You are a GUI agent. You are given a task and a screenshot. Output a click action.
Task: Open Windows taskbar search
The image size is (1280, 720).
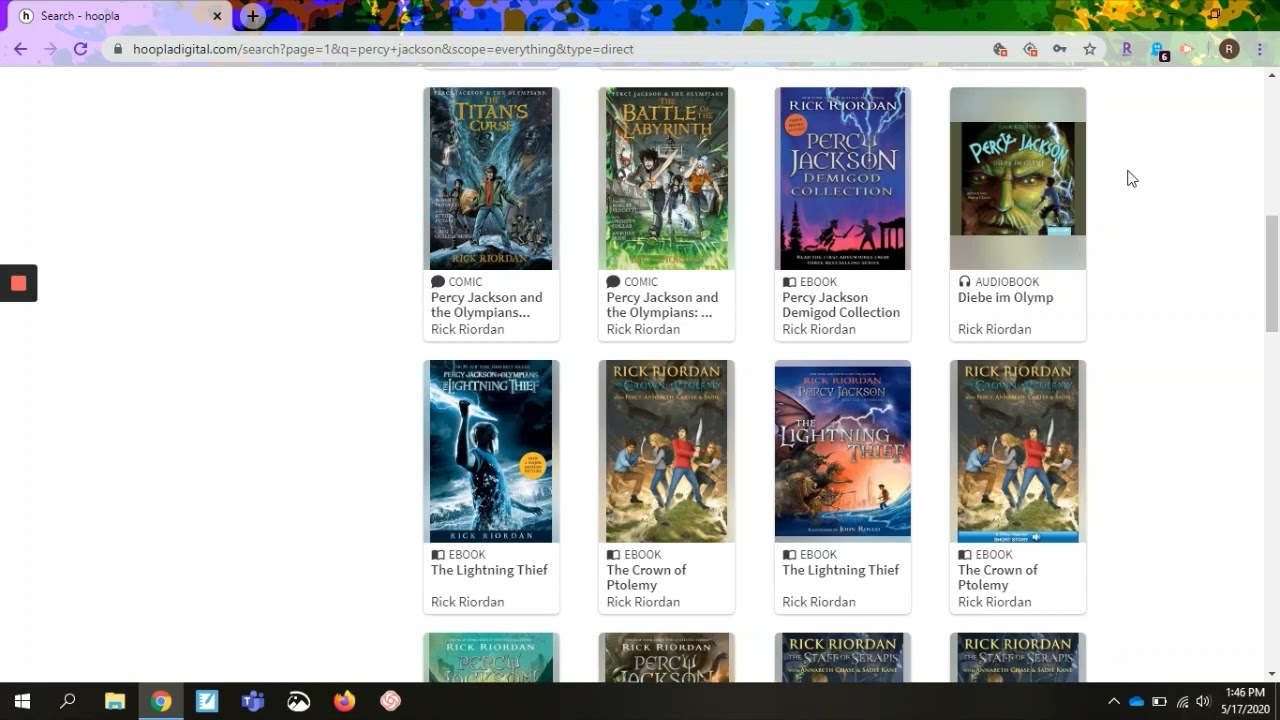click(68, 701)
